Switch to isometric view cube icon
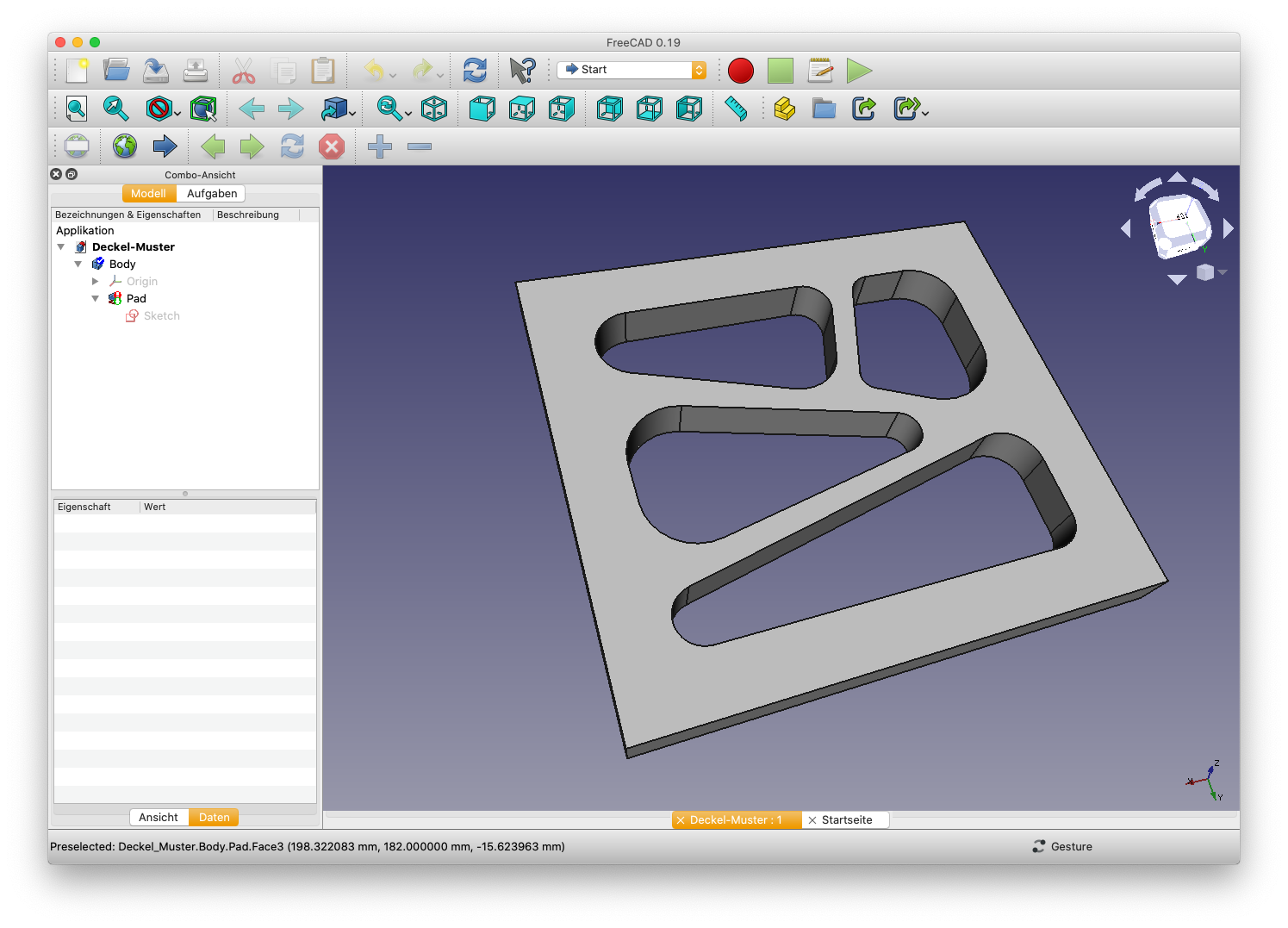The image size is (1288, 928). click(x=434, y=109)
